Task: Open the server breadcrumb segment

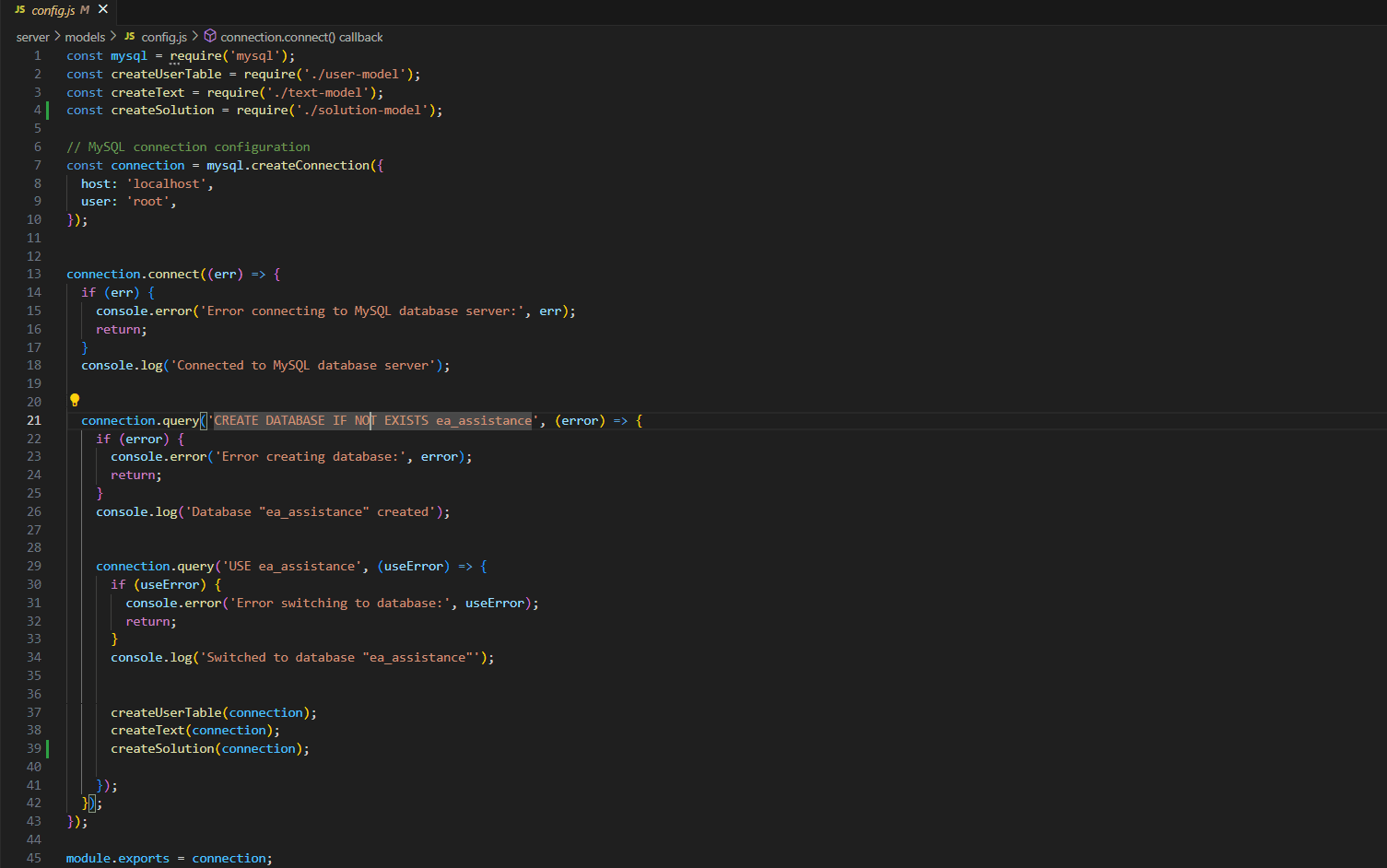Action: tap(32, 37)
